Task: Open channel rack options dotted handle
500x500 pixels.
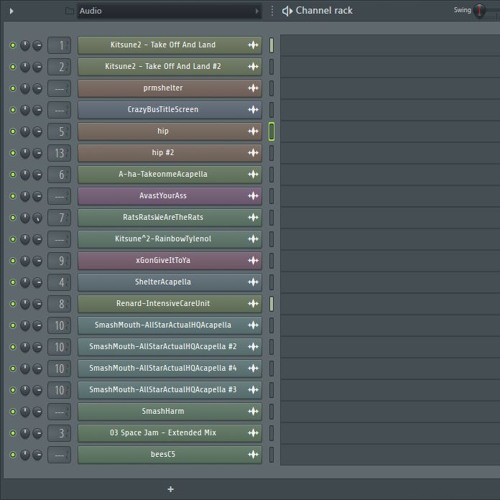Action: point(272,11)
